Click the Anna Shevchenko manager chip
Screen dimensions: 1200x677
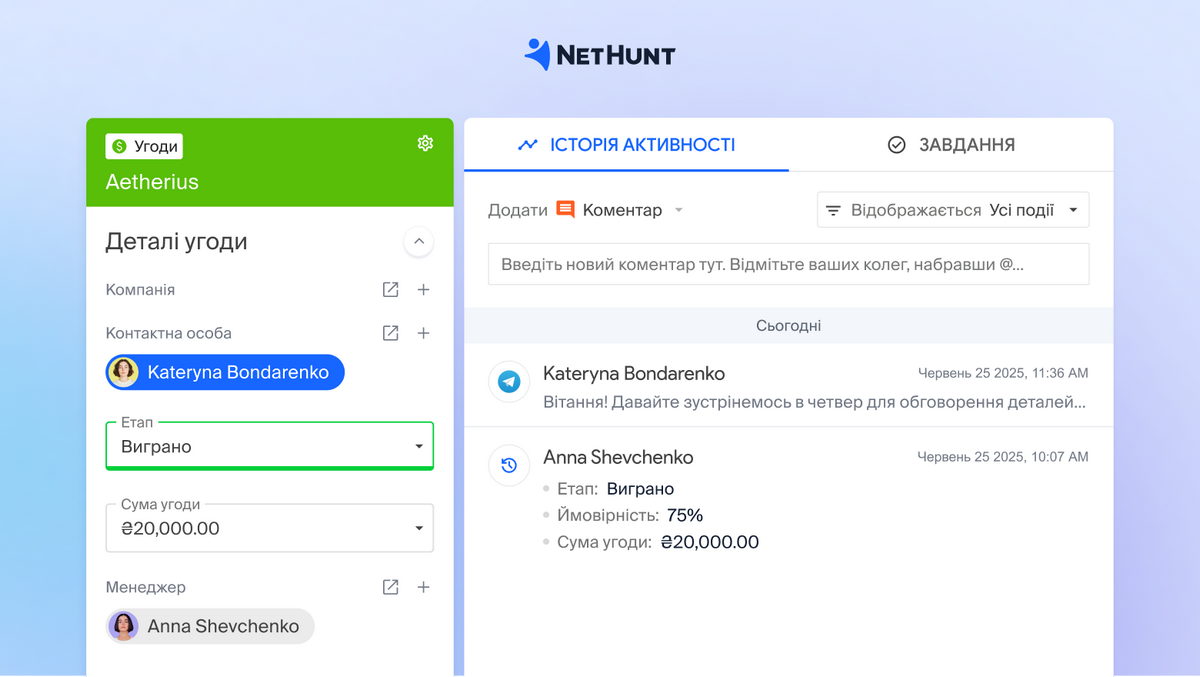[x=210, y=627]
